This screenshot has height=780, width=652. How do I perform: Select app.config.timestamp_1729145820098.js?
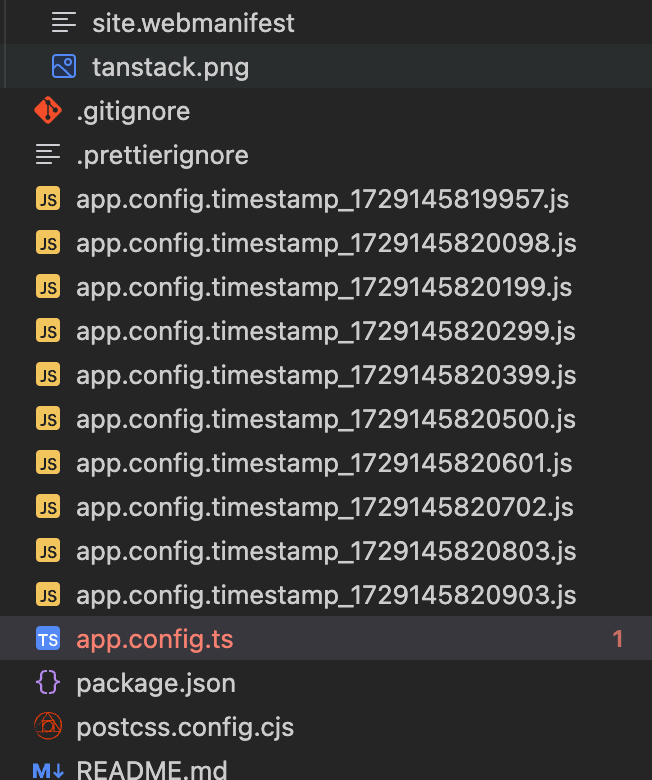326,243
